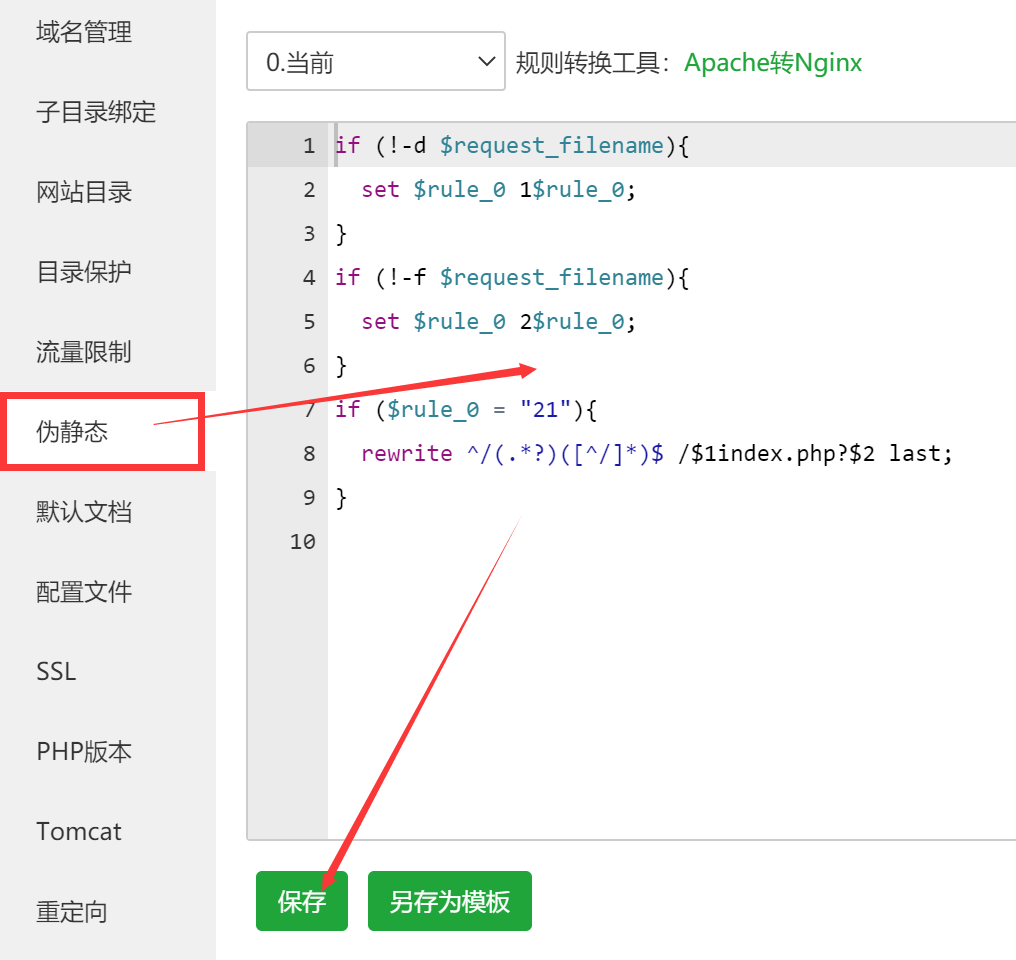The image size is (1016, 960).
Task: Expand the 0.当前 rule template dropdown
Action: point(375,62)
